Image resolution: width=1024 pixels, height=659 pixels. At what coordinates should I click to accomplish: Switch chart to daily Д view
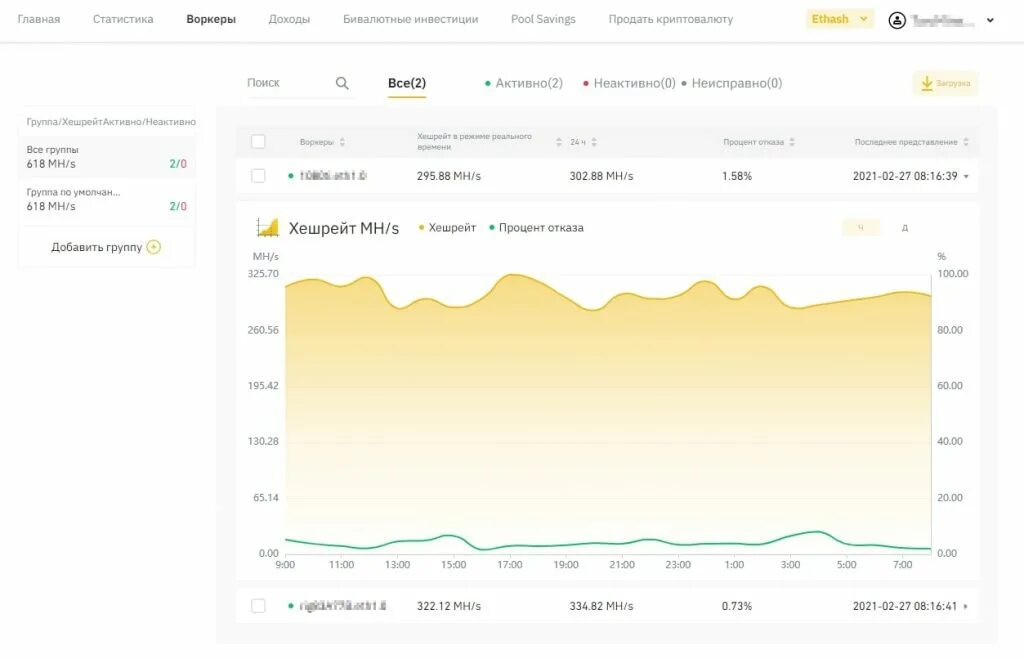pos(904,227)
